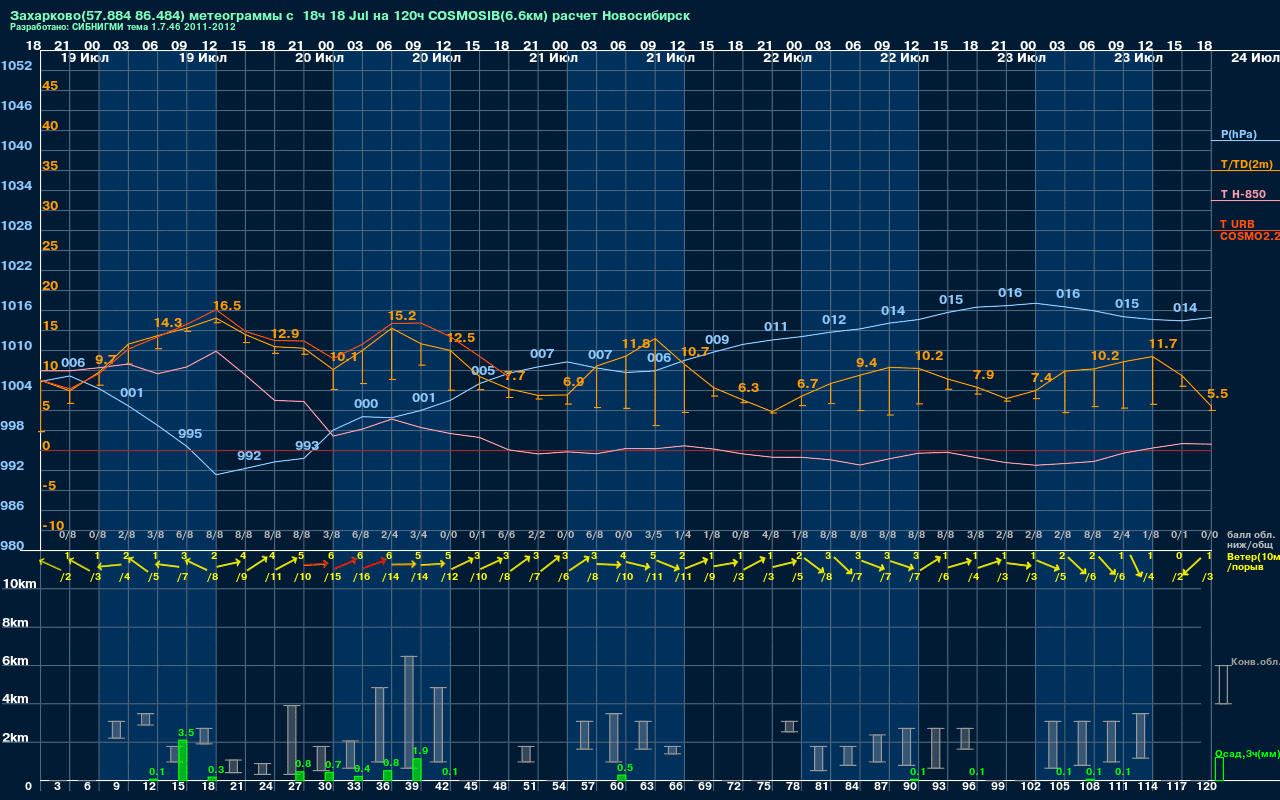Click the 9.4 temperature value
This screenshot has height=800, width=1280.
(867, 363)
